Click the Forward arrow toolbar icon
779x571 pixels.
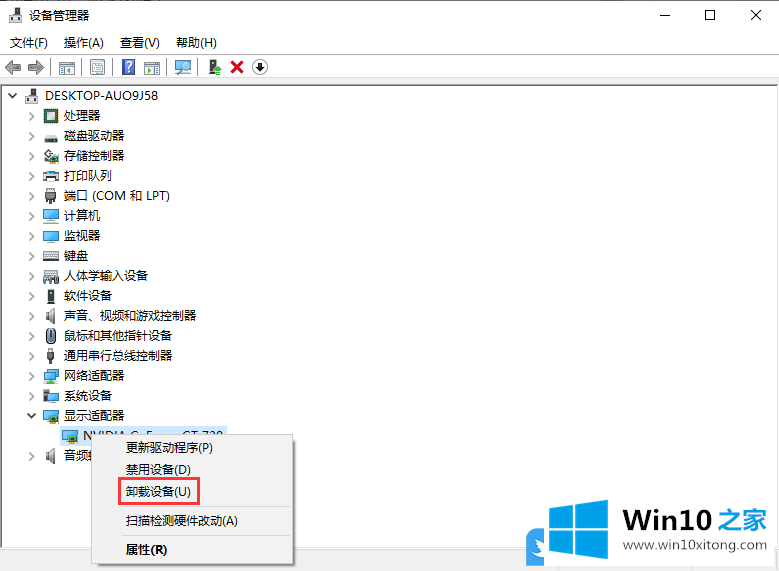(x=36, y=67)
